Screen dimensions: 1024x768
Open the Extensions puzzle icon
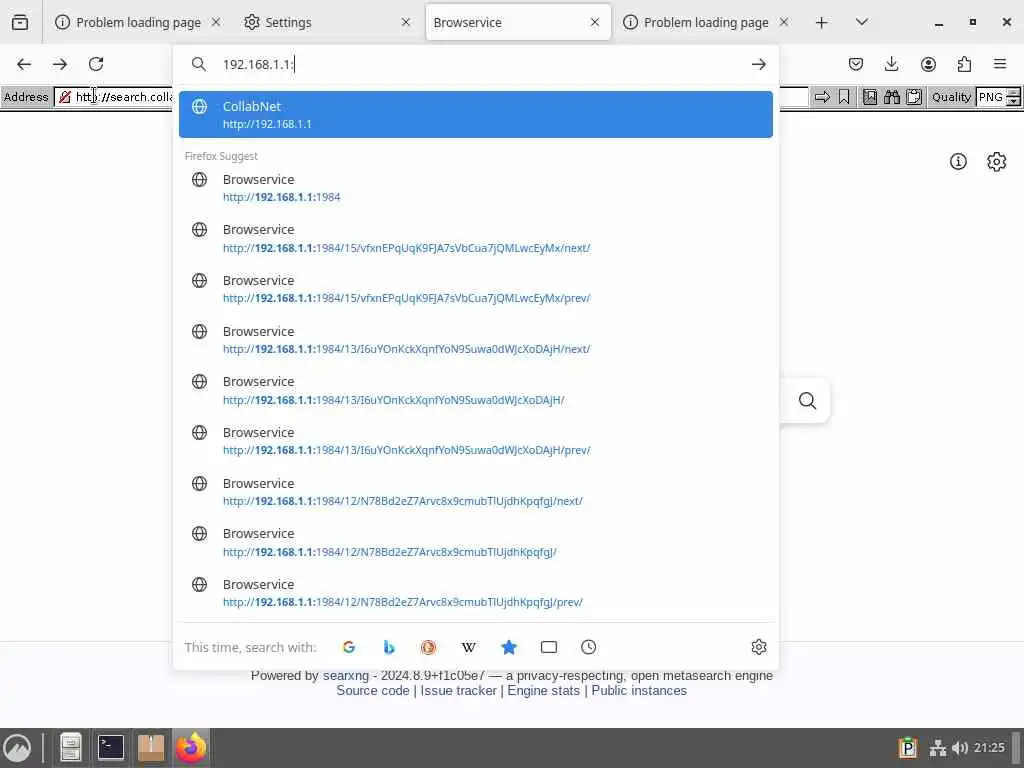[964, 64]
